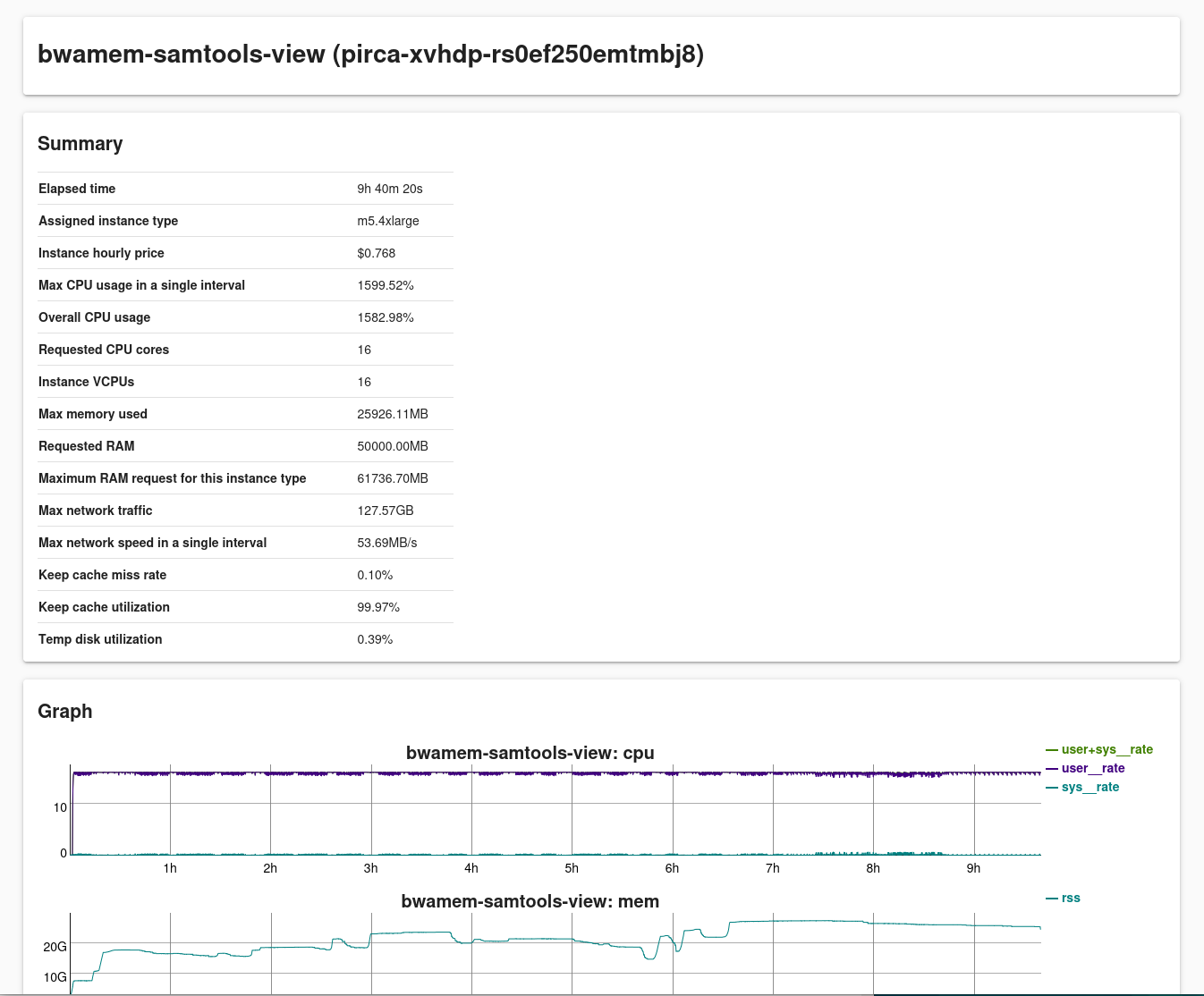The height and width of the screenshot is (996, 1204).
Task: Click the Instance hourly price row label
Action: 101,253
